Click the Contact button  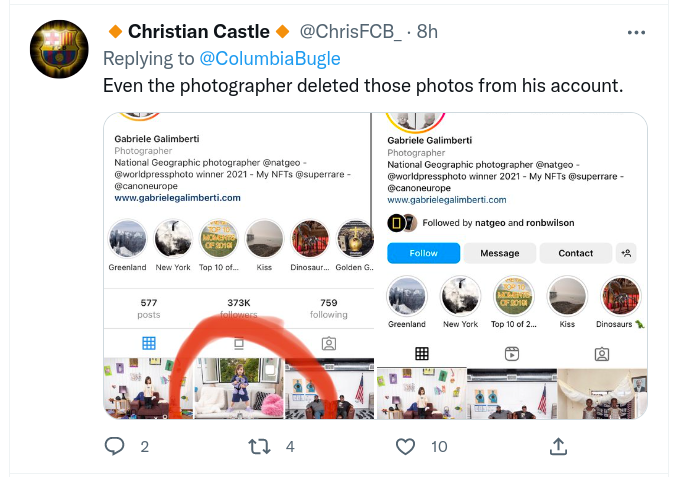pos(575,253)
